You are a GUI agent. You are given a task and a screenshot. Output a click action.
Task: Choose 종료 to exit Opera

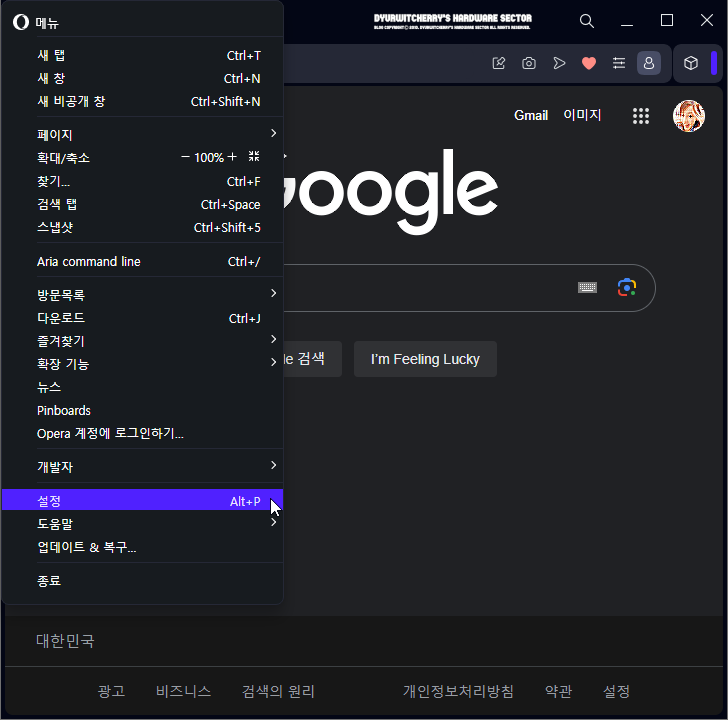(143, 581)
